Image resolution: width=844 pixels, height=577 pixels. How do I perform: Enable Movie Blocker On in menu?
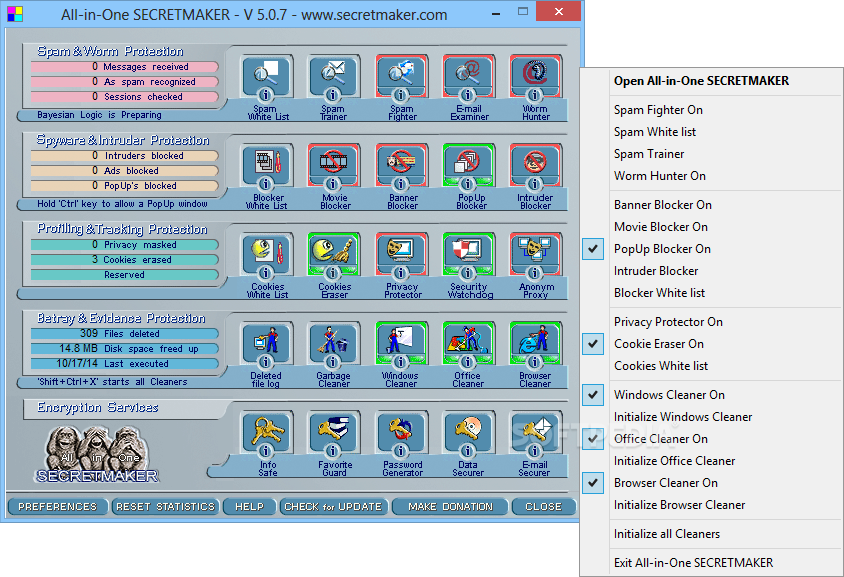(711, 227)
